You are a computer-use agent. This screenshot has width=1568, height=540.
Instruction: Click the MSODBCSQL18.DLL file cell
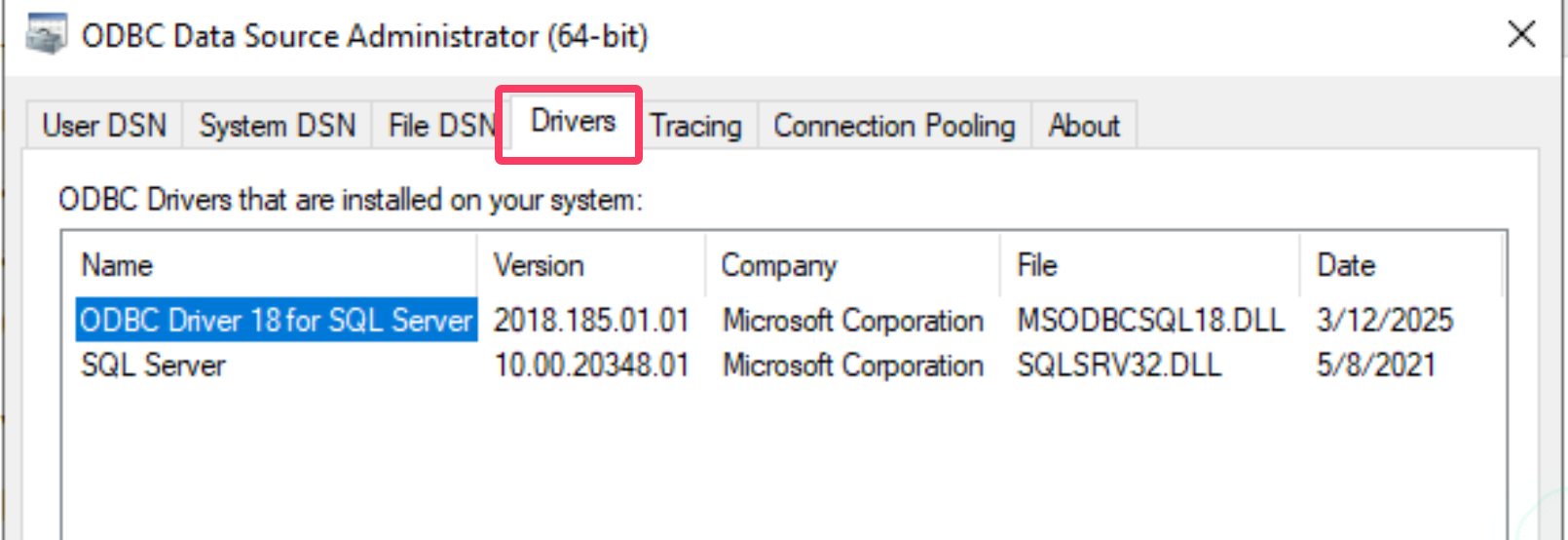click(1150, 320)
